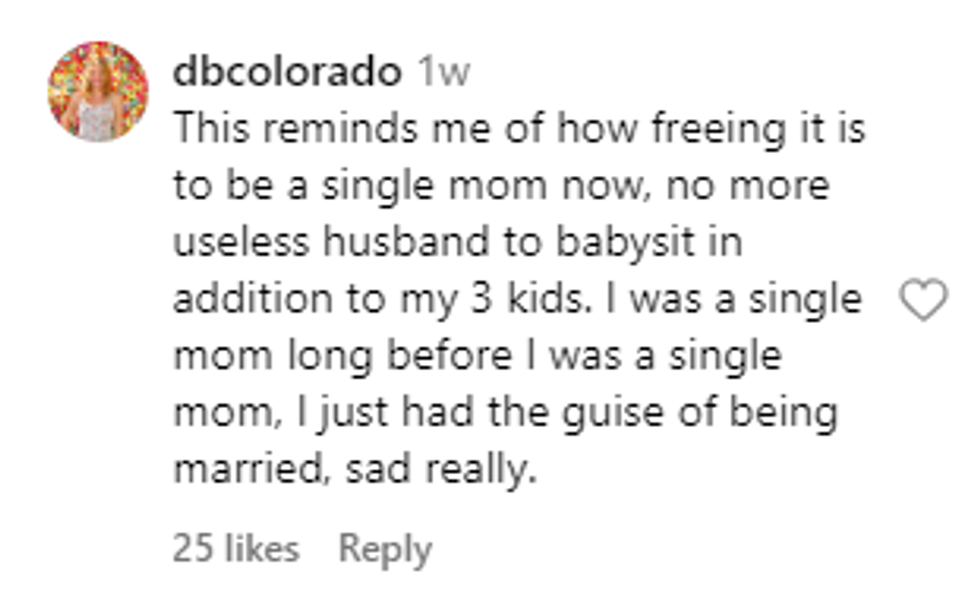Screen dimensions: 980x608
Task: Open dbcolorado's profile picture
Action: [97, 91]
